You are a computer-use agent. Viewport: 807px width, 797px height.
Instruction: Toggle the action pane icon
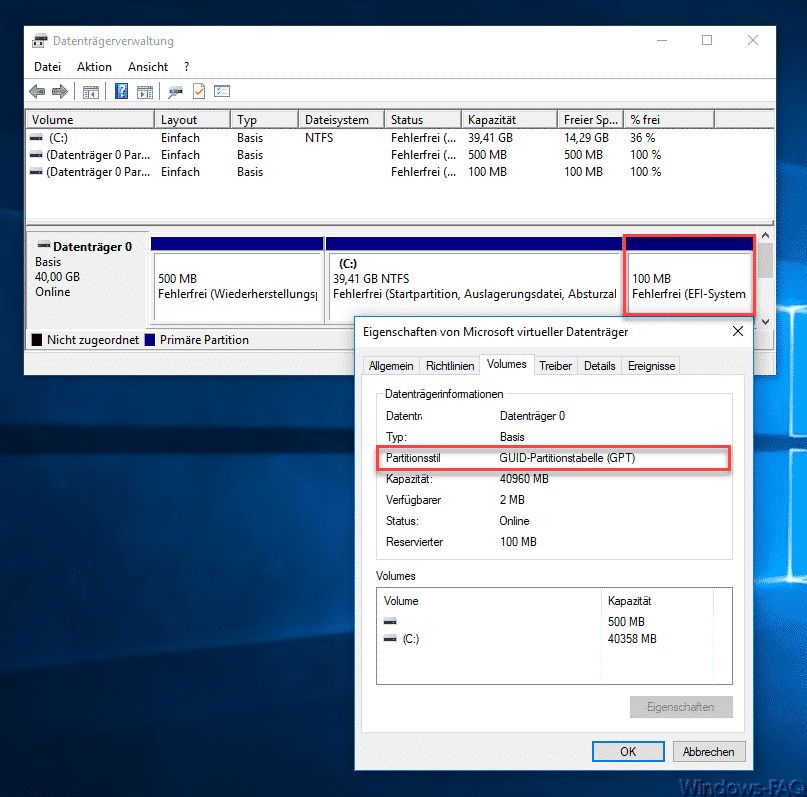(x=144, y=90)
